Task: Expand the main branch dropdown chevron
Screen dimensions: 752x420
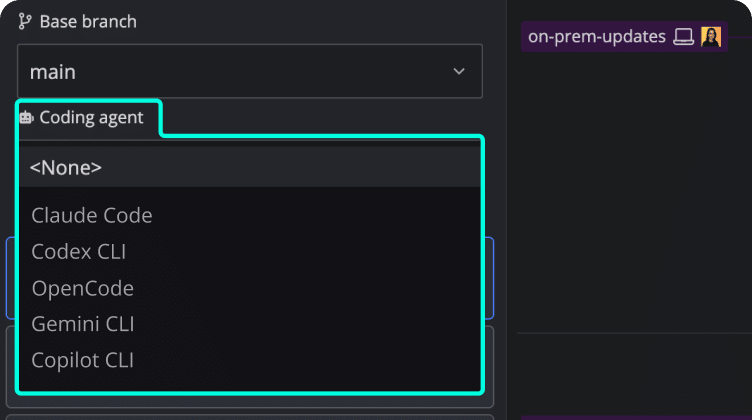Action: pyautogui.click(x=459, y=71)
